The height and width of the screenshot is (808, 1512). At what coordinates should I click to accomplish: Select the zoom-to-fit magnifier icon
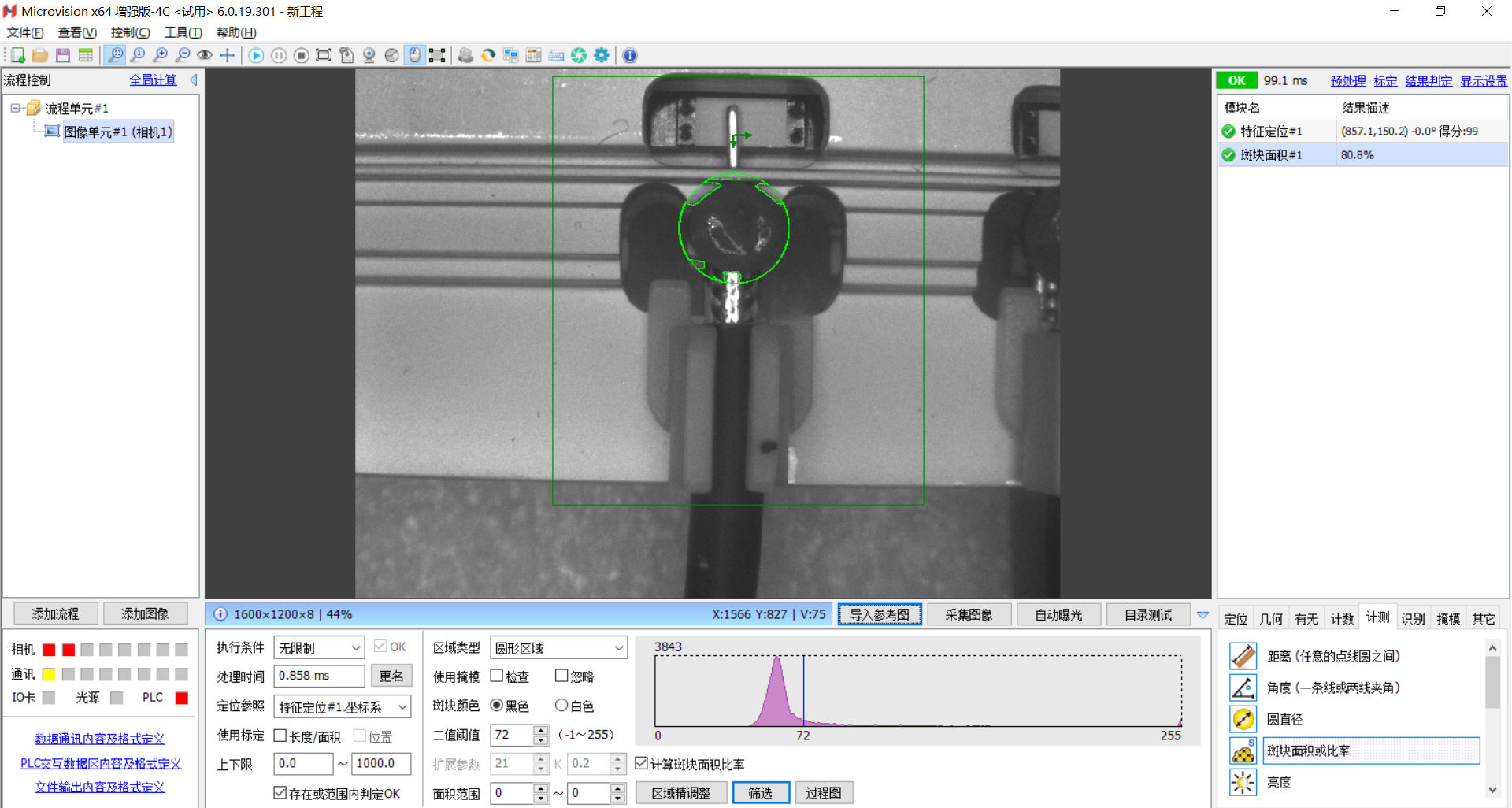click(x=116, y=55)
